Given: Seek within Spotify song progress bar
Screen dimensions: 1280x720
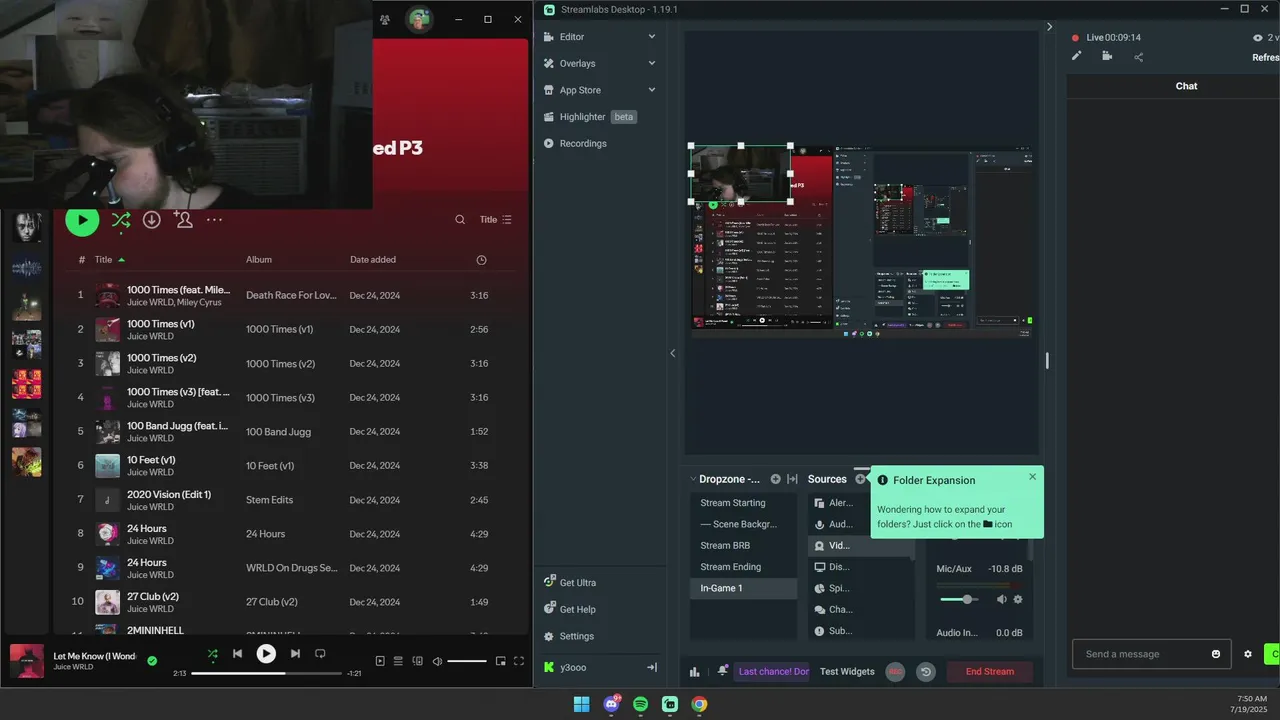Looking at the screenshot, I should tap(266, 674).
